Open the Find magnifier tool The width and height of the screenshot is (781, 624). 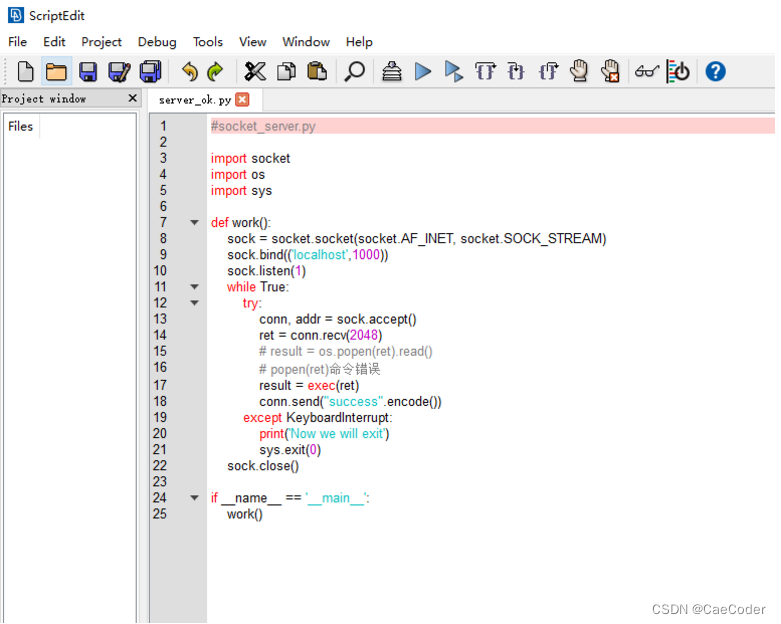click(x=354, y=71)
